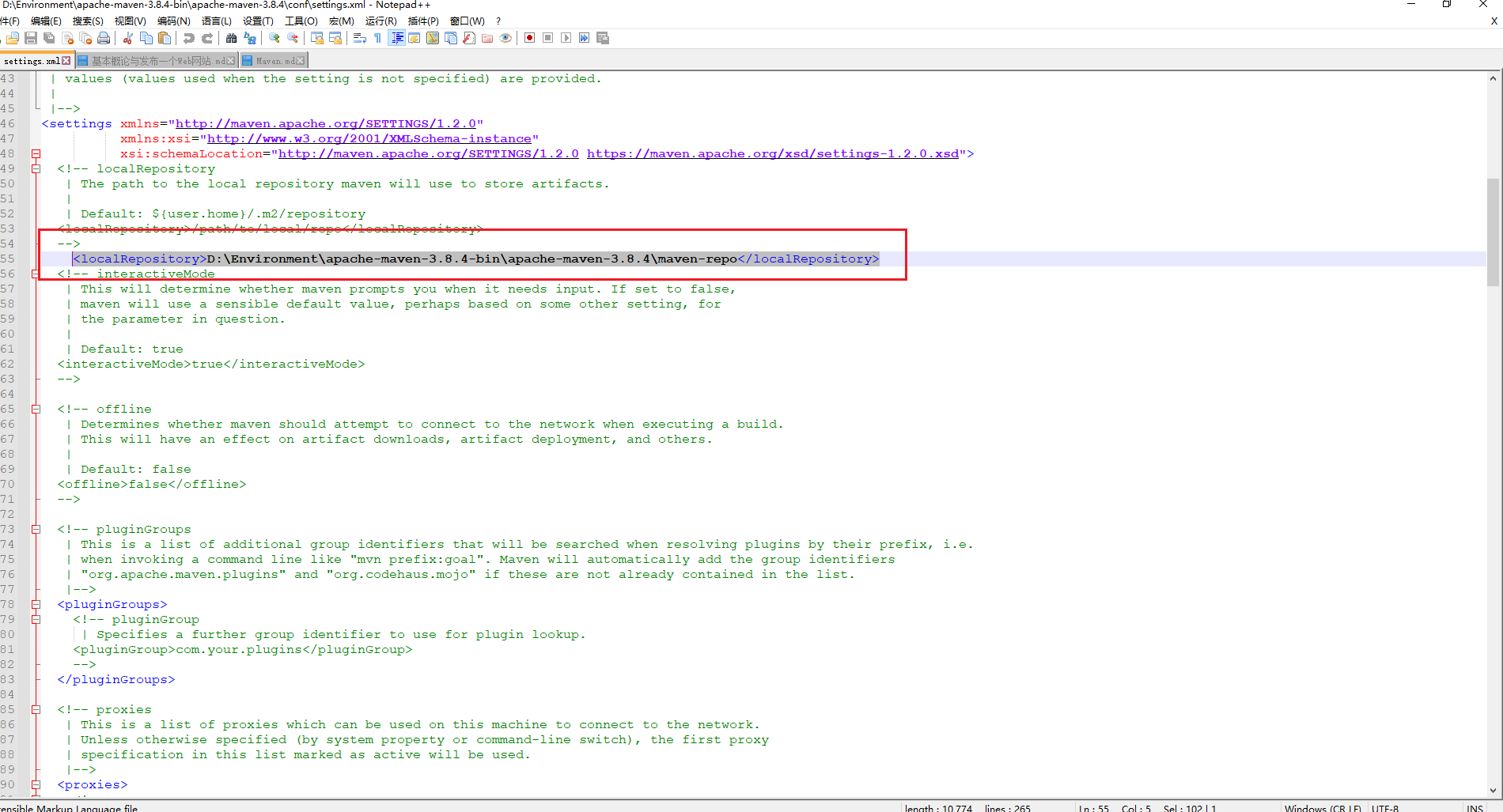Open the Function List icon
This screenshot has width=1503, height=812.
[469, 38]
